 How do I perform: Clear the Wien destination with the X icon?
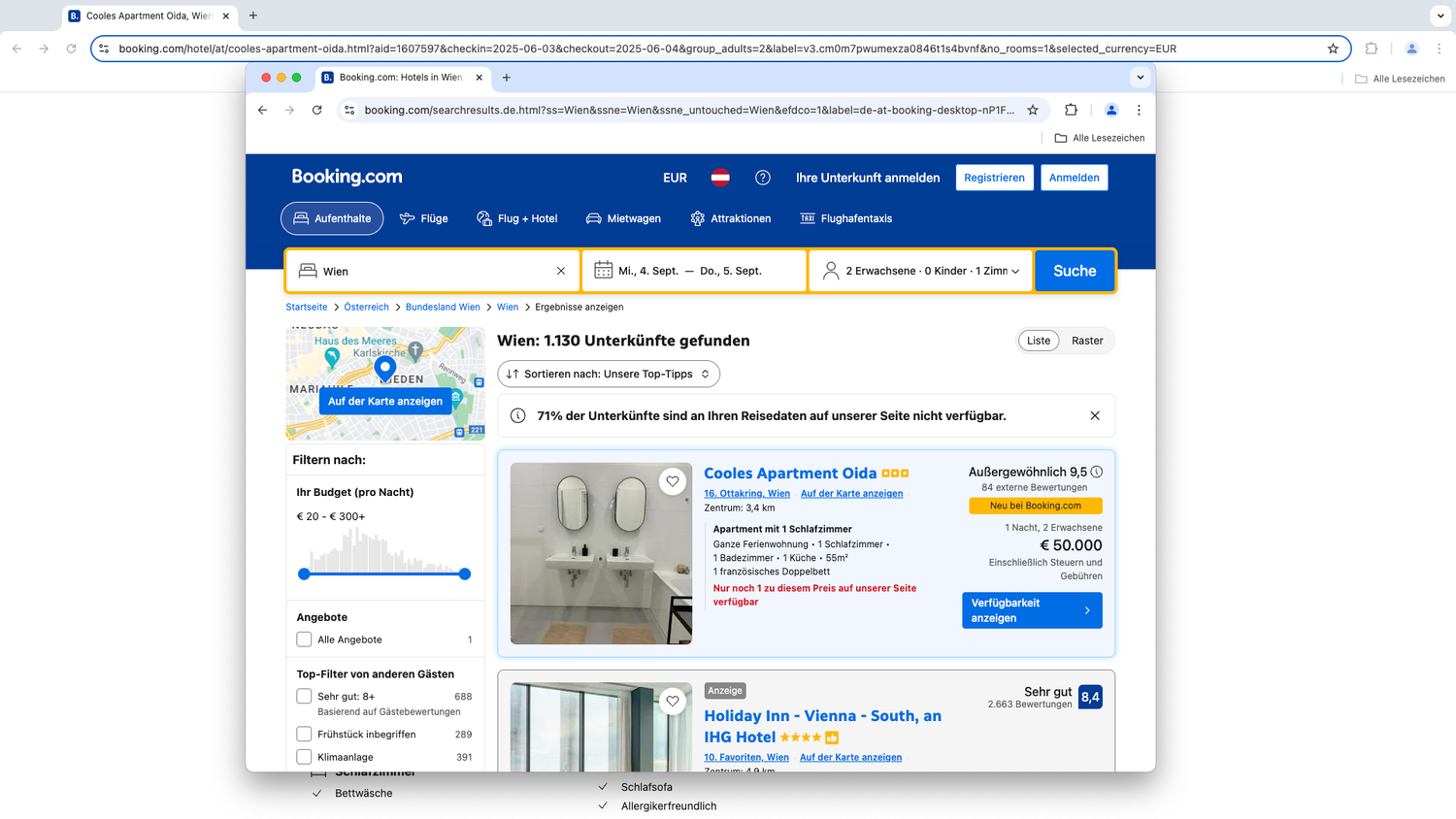561,271
